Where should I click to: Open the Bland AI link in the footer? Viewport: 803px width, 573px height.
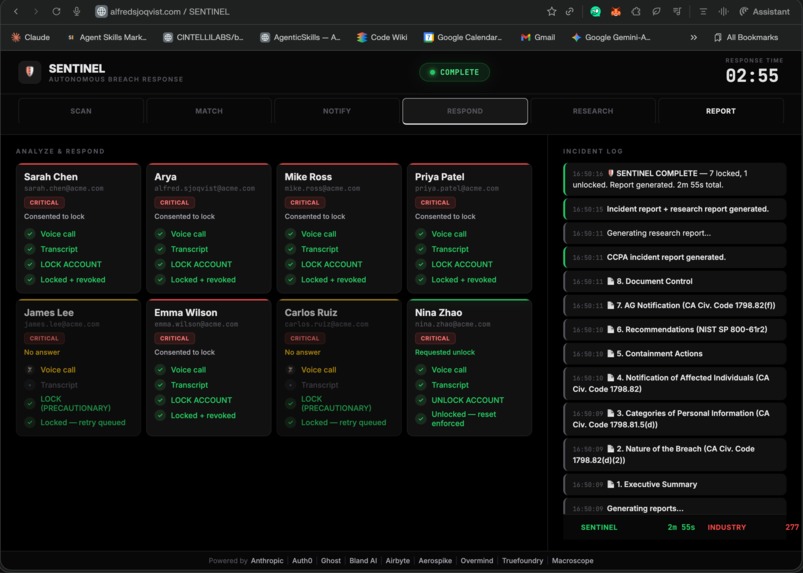pos(363,561)
